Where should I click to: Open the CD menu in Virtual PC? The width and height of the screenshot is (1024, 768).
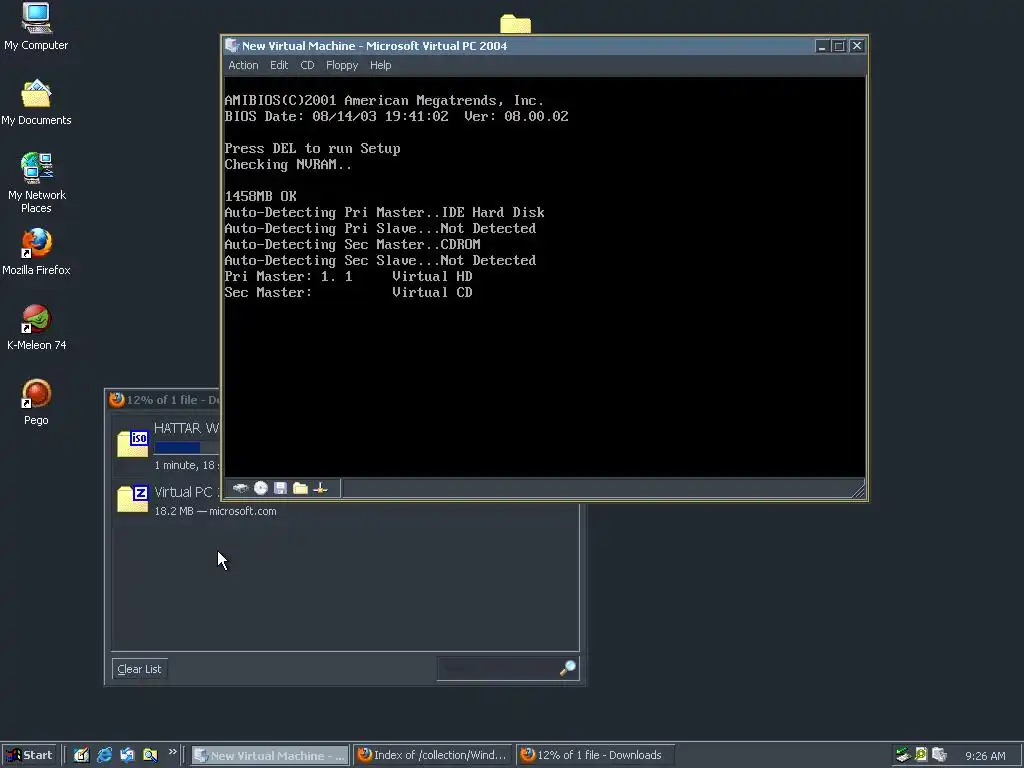(307, 65)
